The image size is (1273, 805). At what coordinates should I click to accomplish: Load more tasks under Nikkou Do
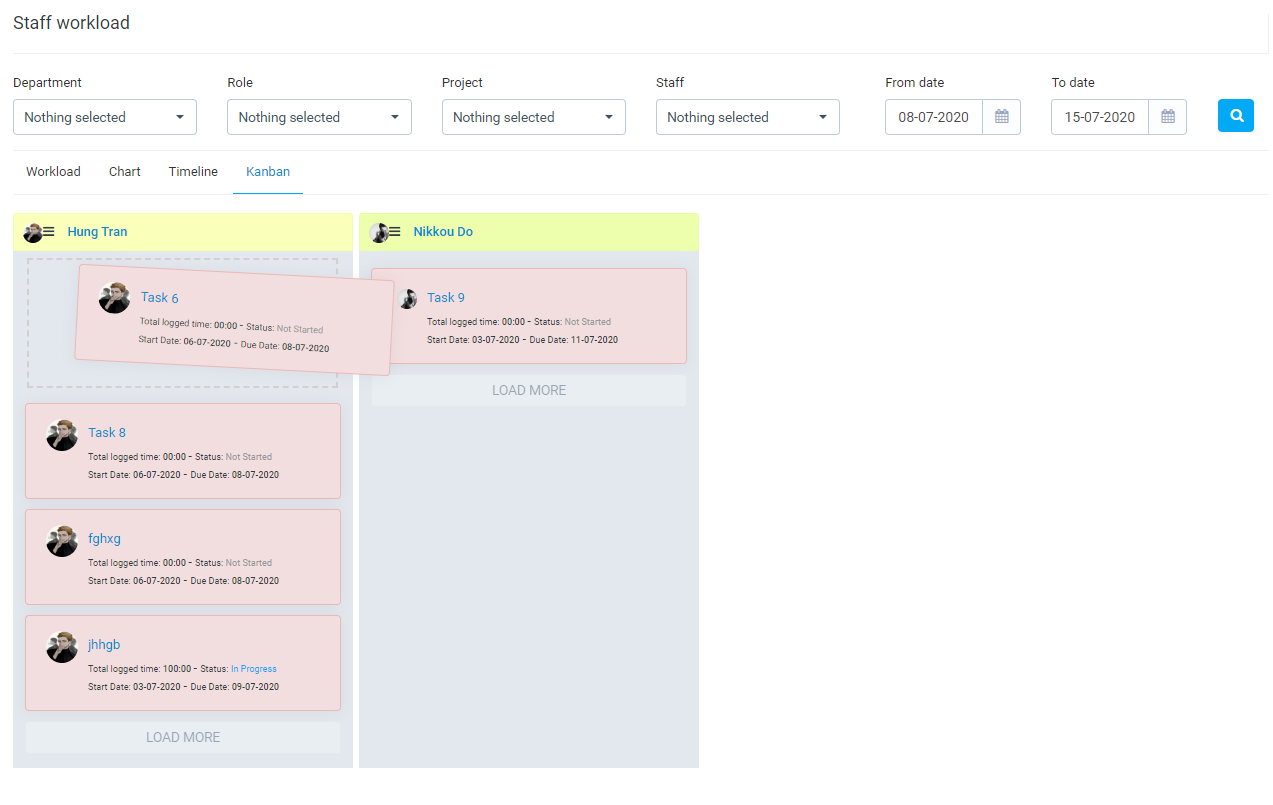pyautogui.click(x=529, y=390)
